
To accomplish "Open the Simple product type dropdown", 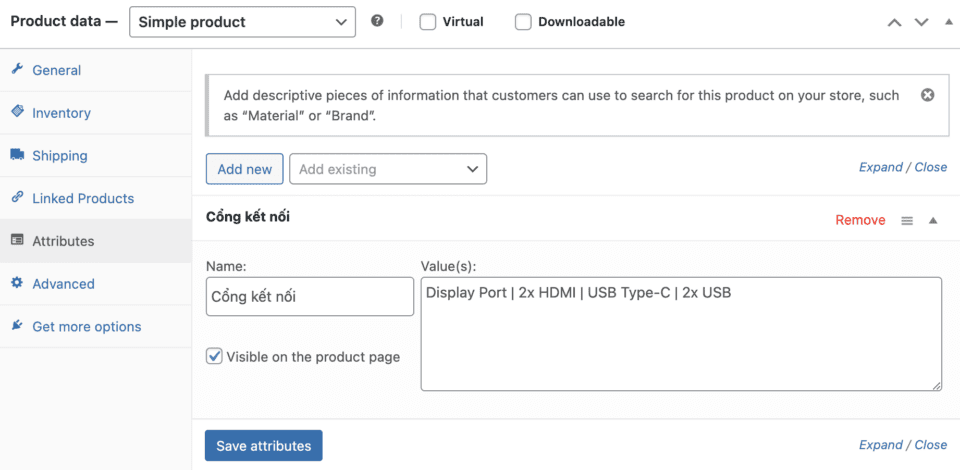I will point(242,22).
